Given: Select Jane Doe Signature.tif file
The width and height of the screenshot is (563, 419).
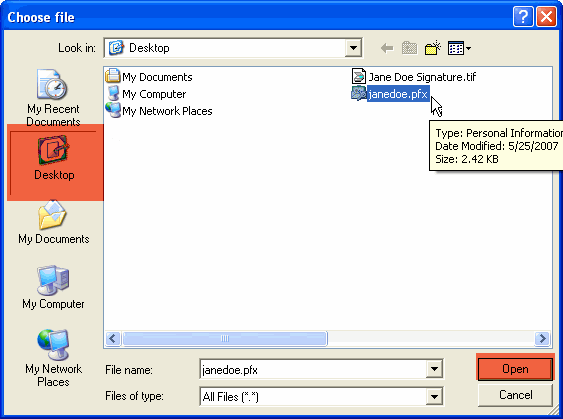Looking at the screenshot, I should [414, 77].
